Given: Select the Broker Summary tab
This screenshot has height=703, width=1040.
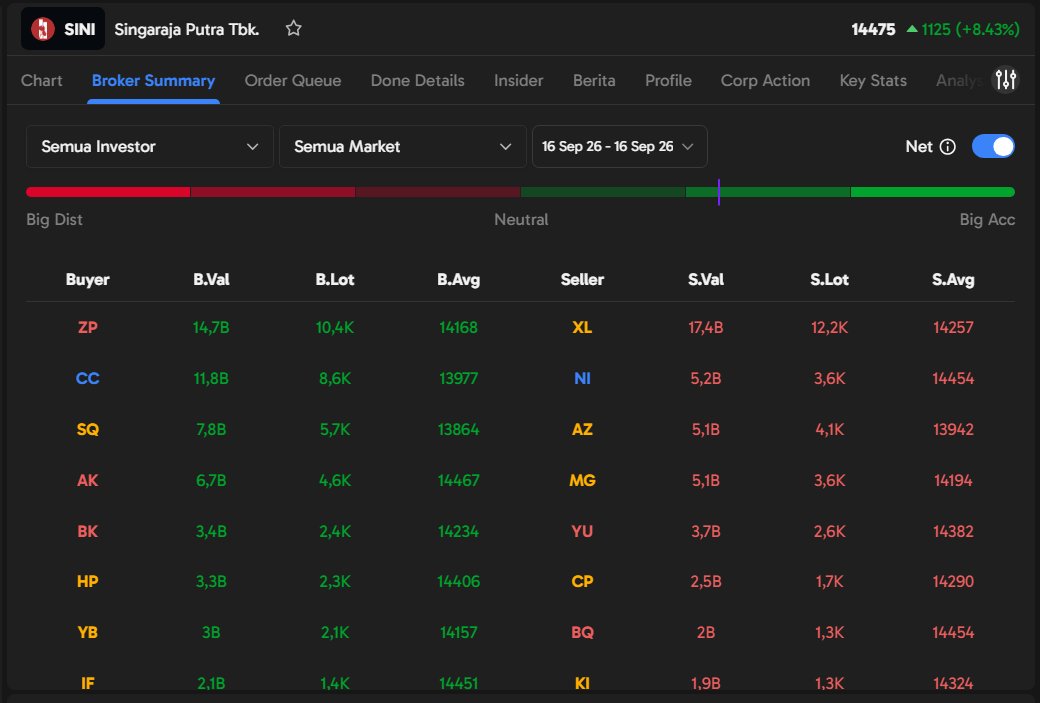Looking at the screenshot, I should 153,80.
